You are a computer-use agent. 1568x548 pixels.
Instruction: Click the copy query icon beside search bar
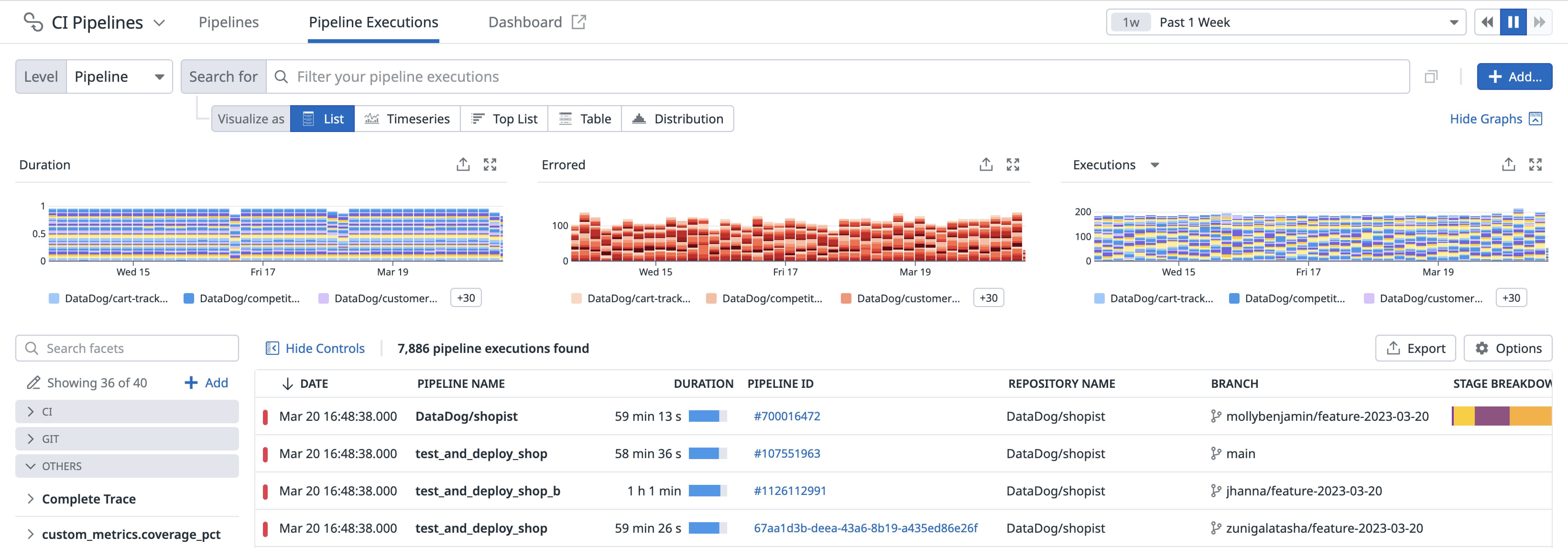click(1431, 77)
